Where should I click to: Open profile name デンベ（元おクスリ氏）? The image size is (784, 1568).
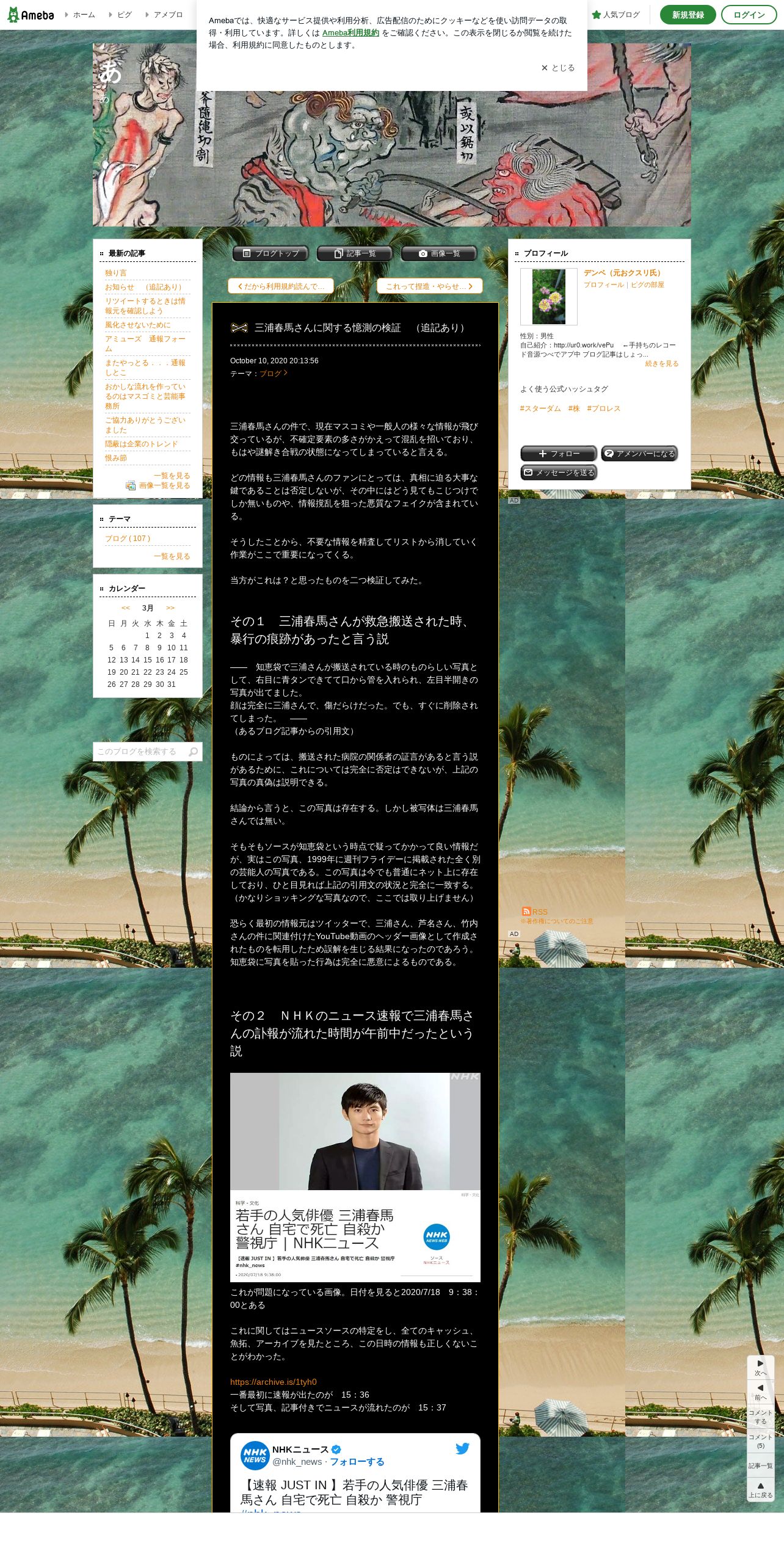[624, 273]
